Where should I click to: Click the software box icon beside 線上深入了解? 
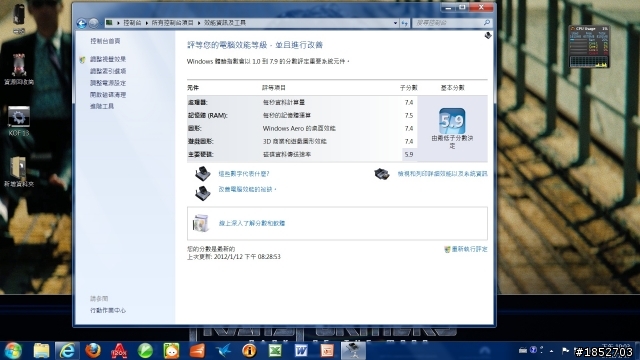click(201, 223)
